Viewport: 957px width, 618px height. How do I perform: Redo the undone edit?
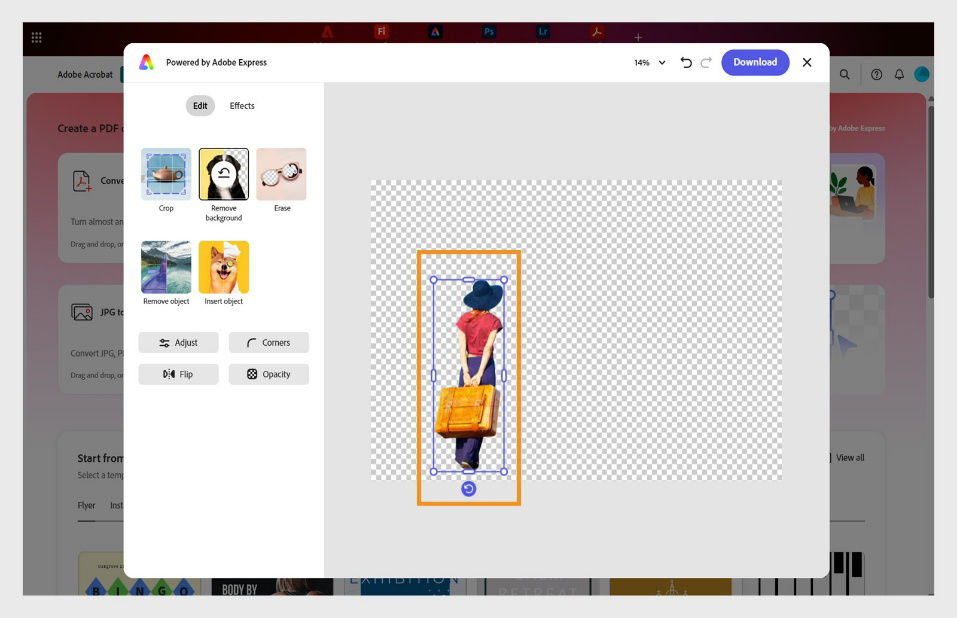[706, 62]
